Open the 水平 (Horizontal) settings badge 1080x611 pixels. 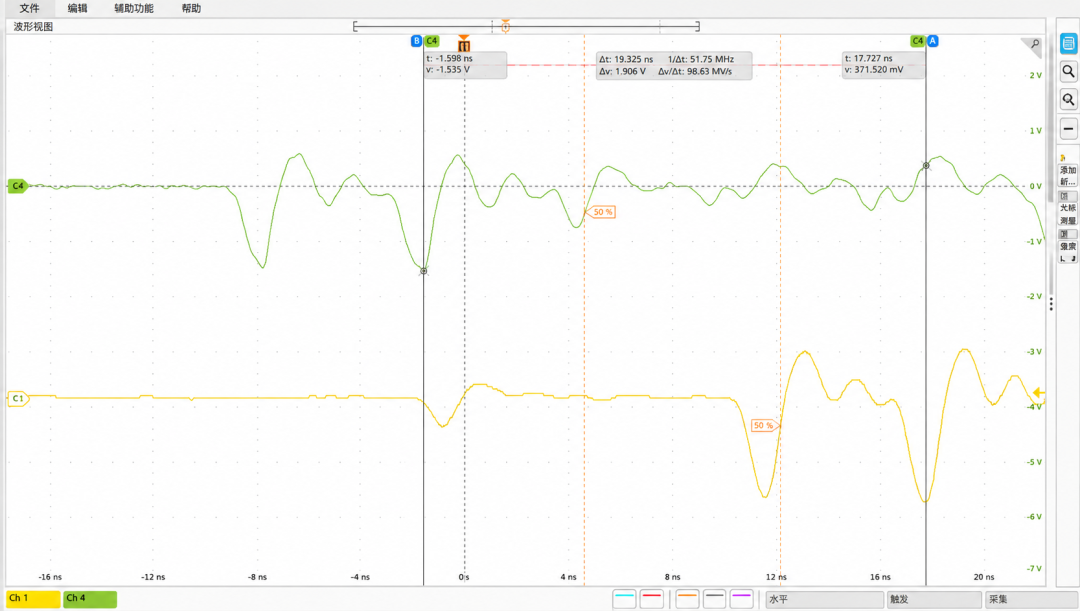pyautogui.click(x=824, y=599)
